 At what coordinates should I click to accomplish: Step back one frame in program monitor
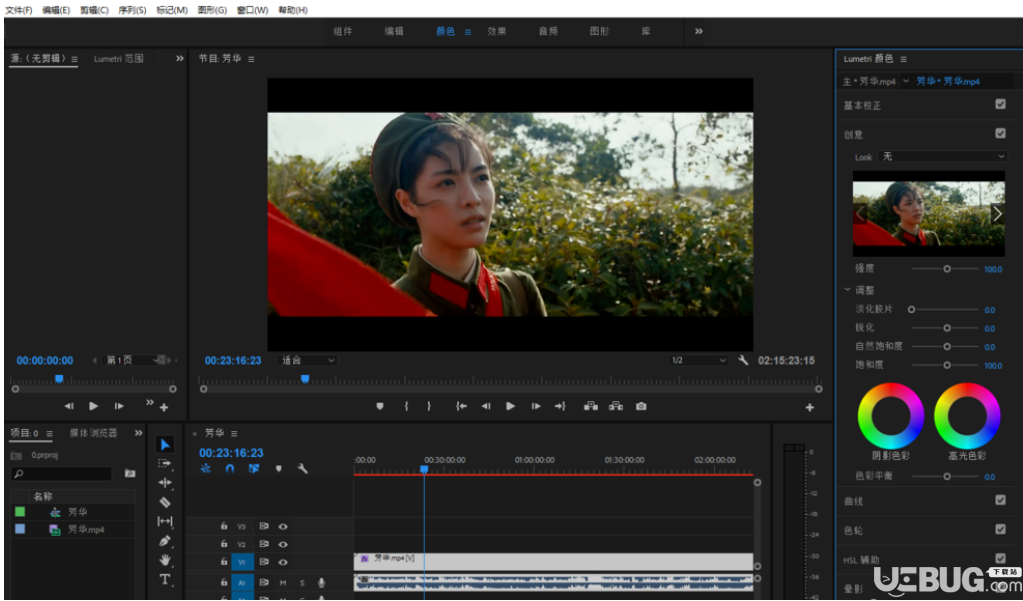point(485,406)
